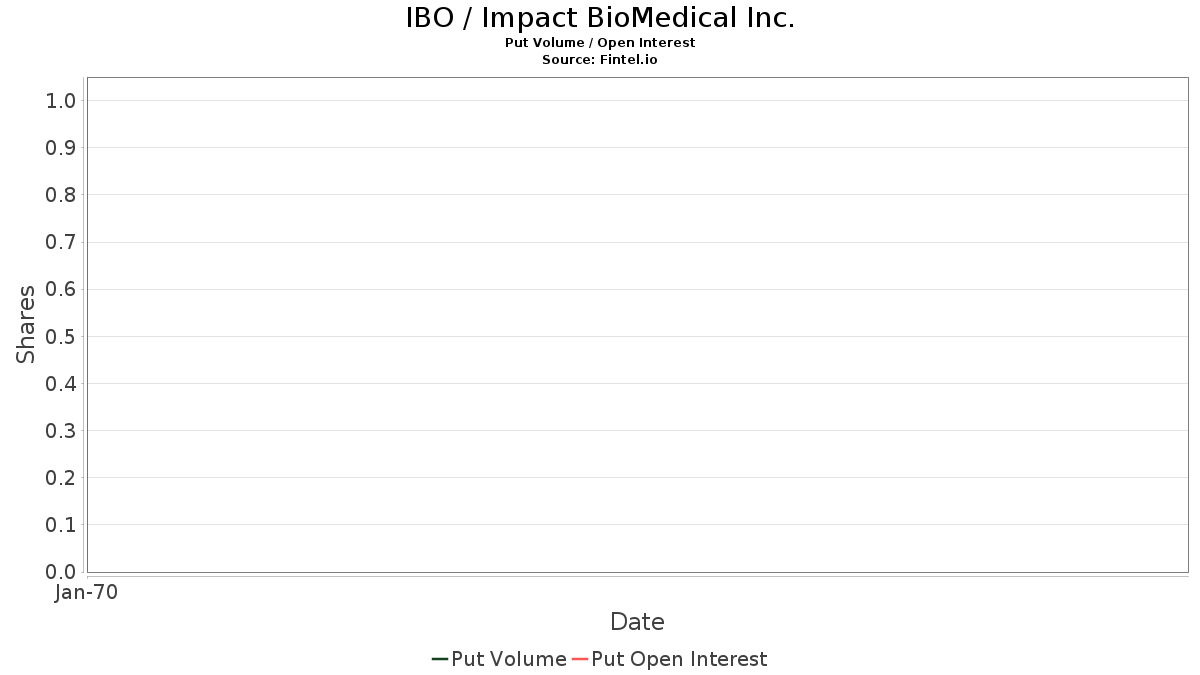Click the 0.2 y-axis tick label

point(61,478)
